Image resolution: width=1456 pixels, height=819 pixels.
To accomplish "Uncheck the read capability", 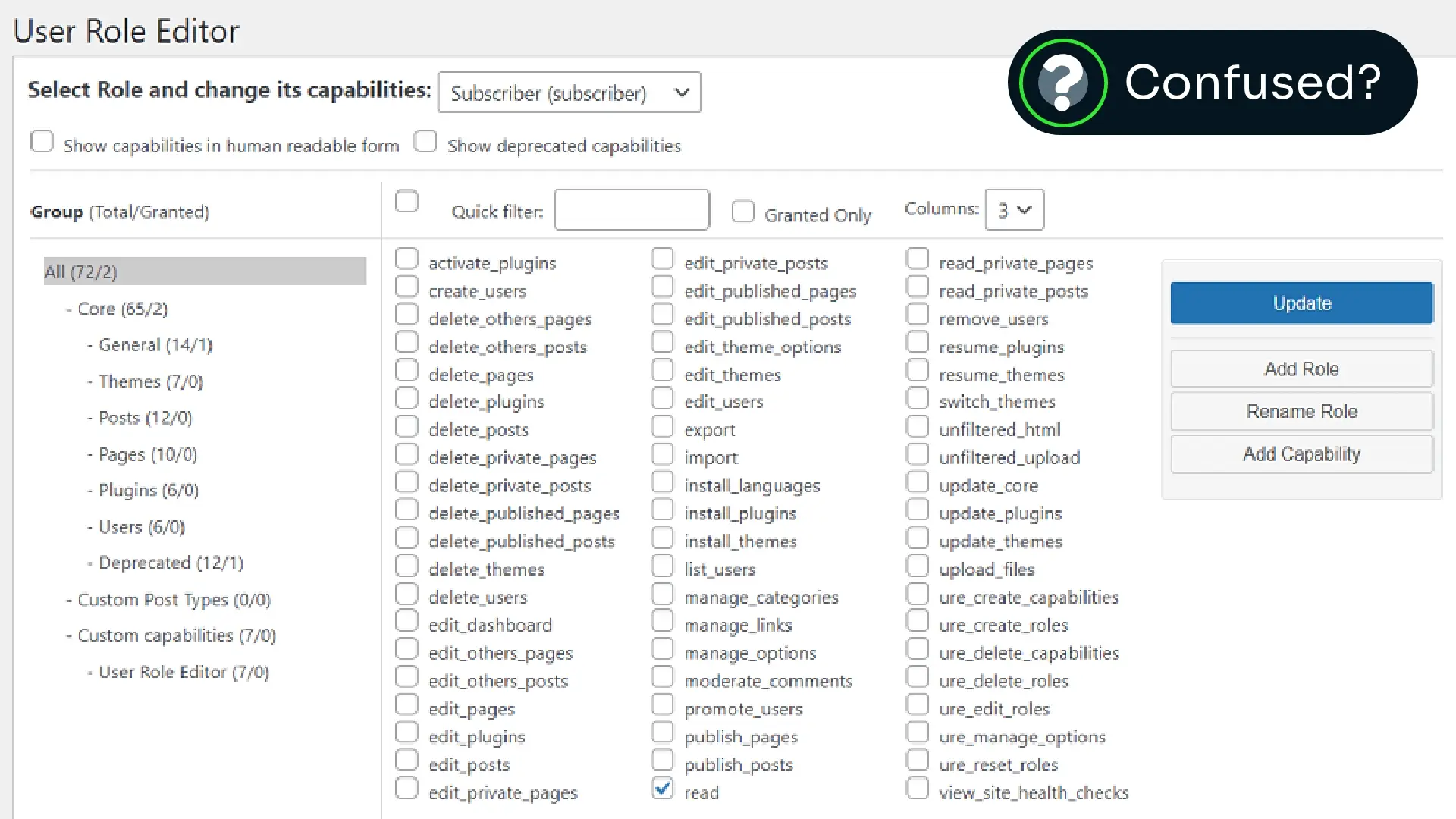I will [662, 789].
